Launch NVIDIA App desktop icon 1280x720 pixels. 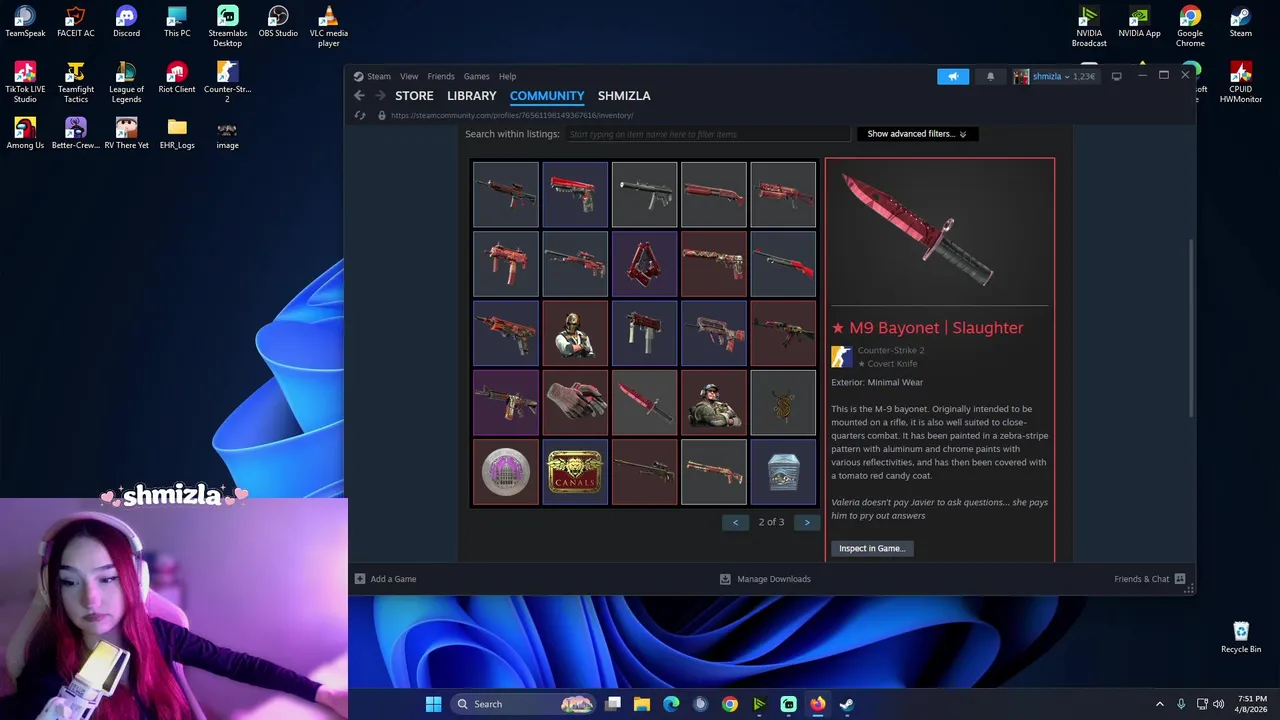[1139, 22]
